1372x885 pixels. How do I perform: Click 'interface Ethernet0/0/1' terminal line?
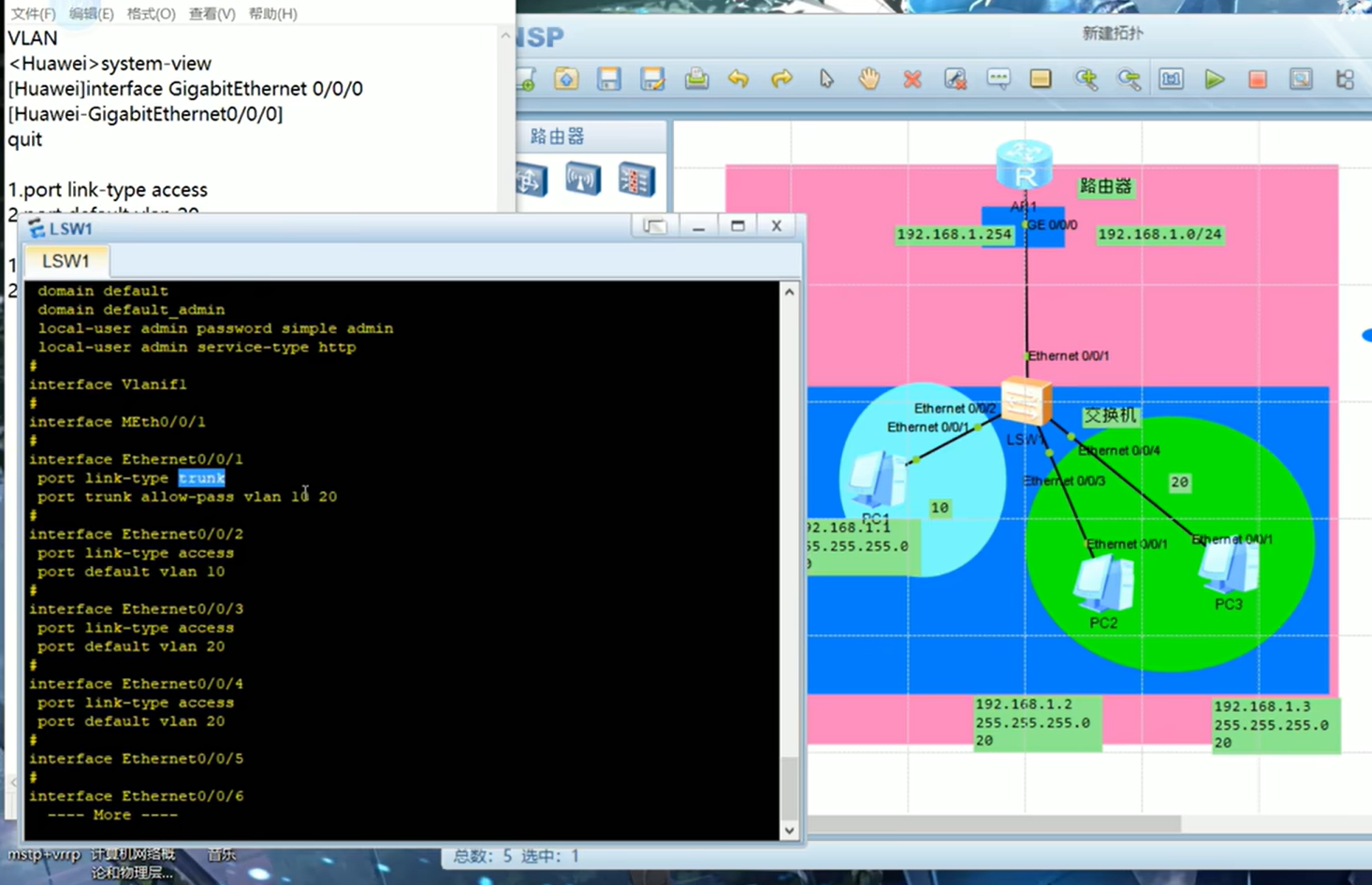(x=136, y=459)
